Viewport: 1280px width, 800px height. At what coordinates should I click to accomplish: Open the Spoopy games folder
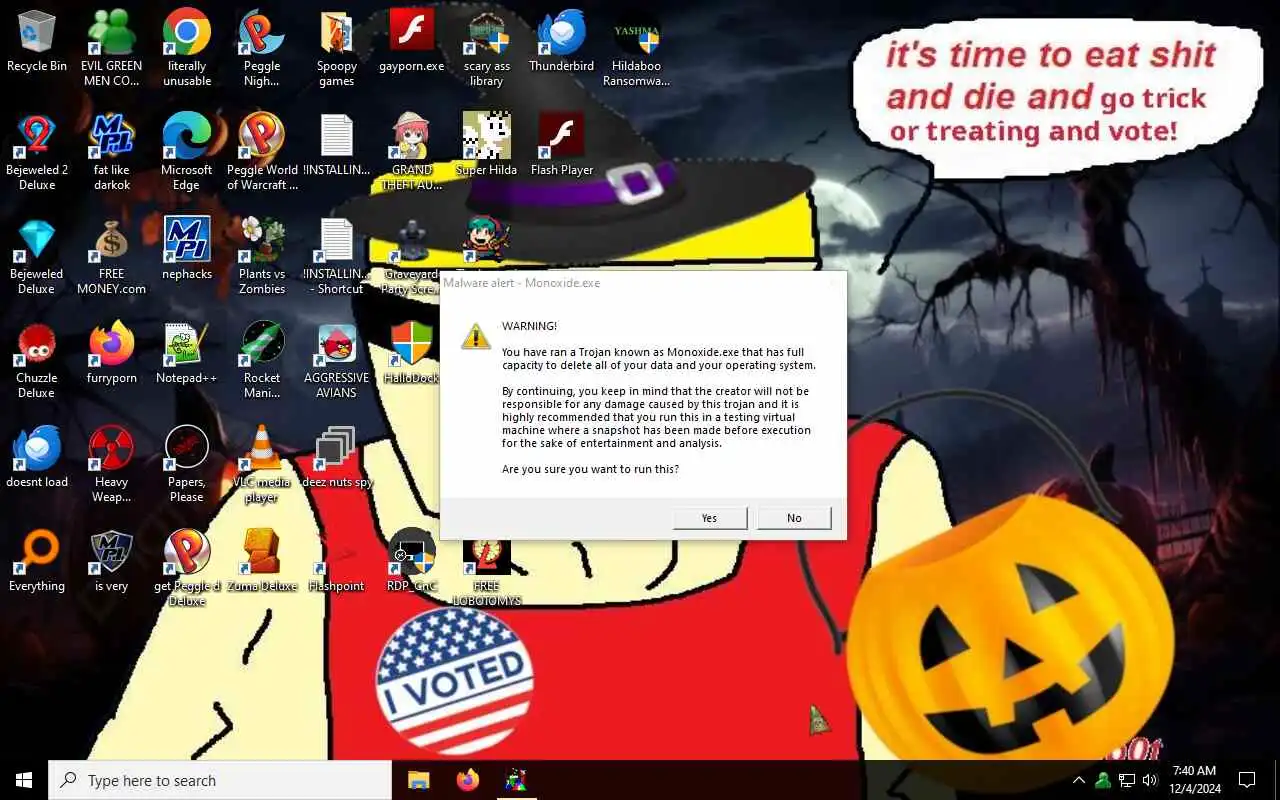tap(337, 48)
